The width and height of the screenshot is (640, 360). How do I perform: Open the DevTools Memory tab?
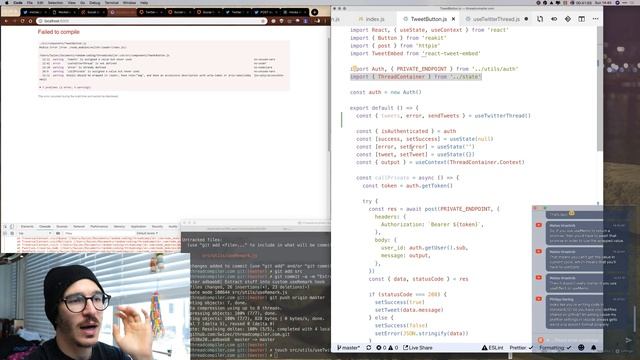tap(120, 227)
